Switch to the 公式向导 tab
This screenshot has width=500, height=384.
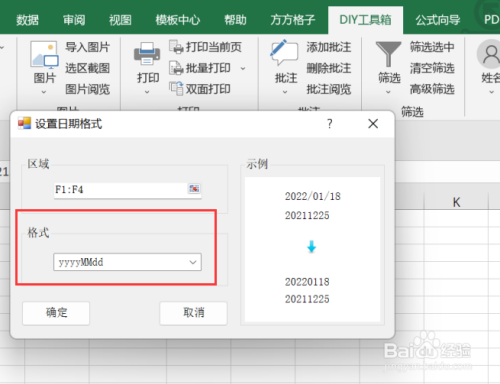438,20
